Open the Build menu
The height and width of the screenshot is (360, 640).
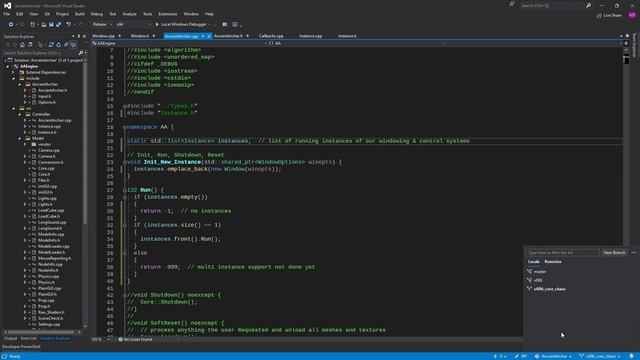point(80,14)
